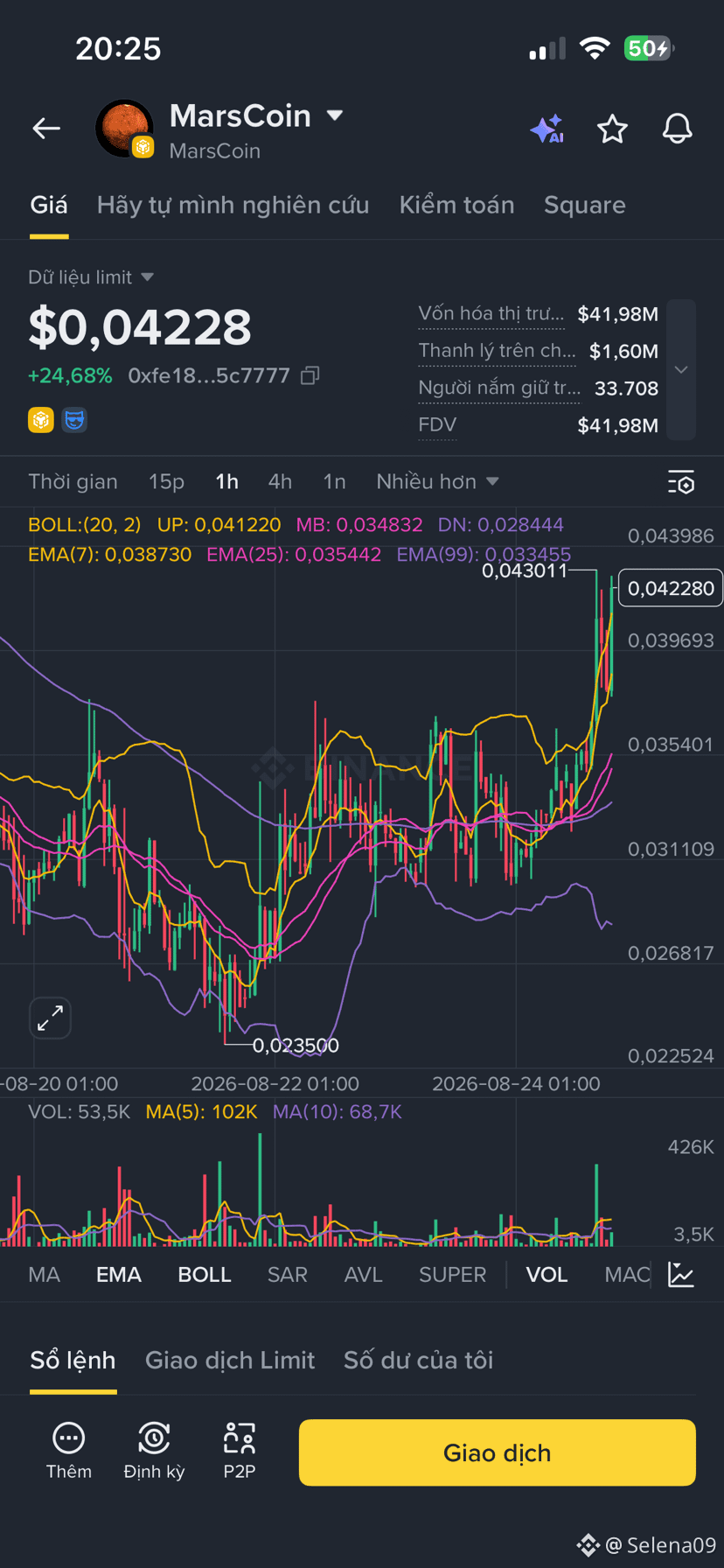This screenshot has width=724, height=1568.
Task: Toggle the SAR indicator
Action: tap(288, 1274)
